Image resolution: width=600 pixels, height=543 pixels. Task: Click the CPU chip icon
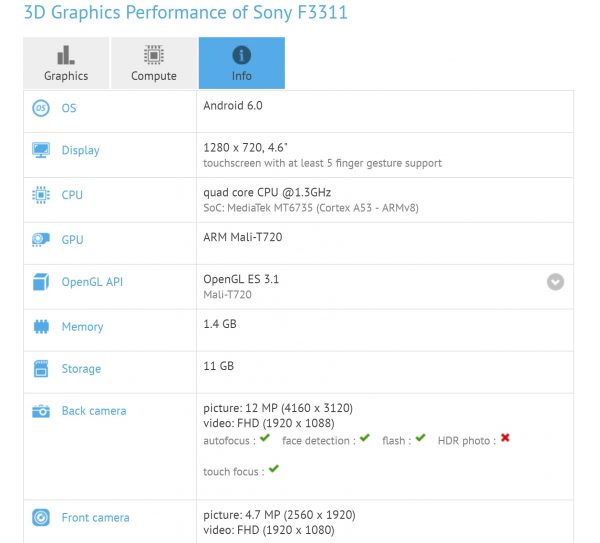pyautogui.click(x=41, y=194)
